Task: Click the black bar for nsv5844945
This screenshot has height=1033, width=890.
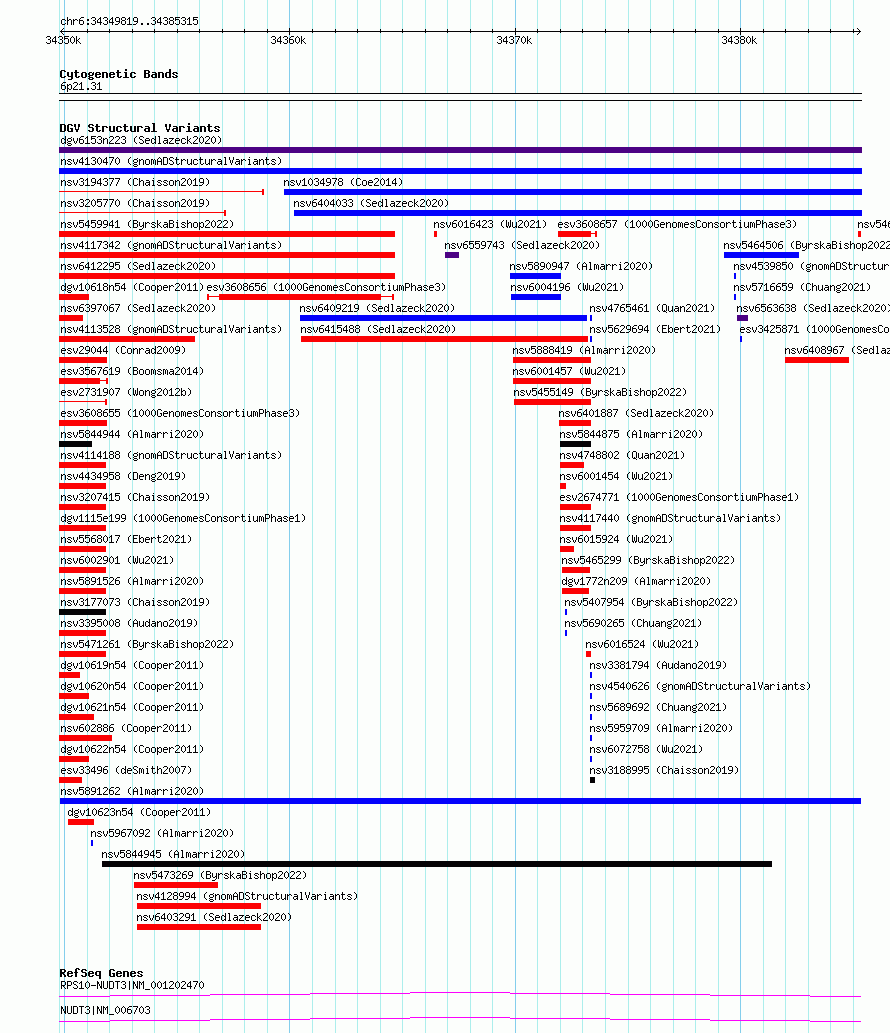Action: point(437,864)
